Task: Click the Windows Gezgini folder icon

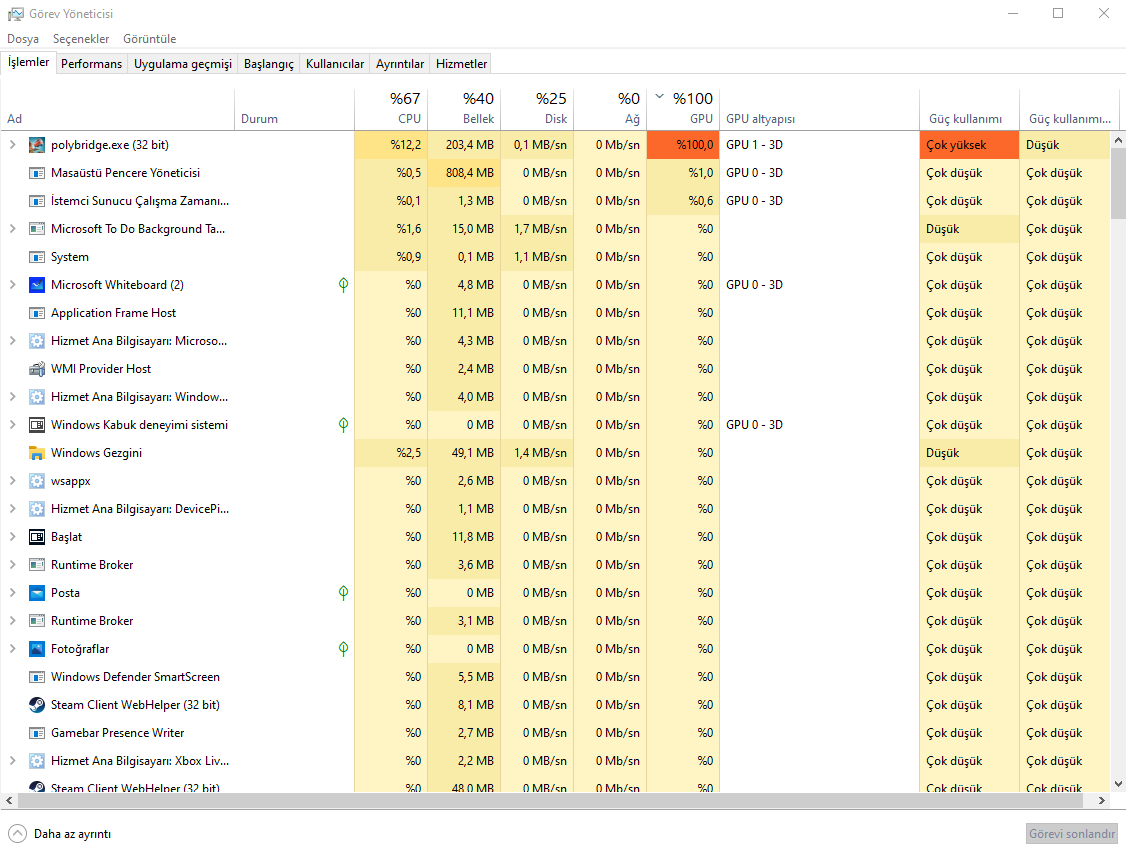Action: 37,453
